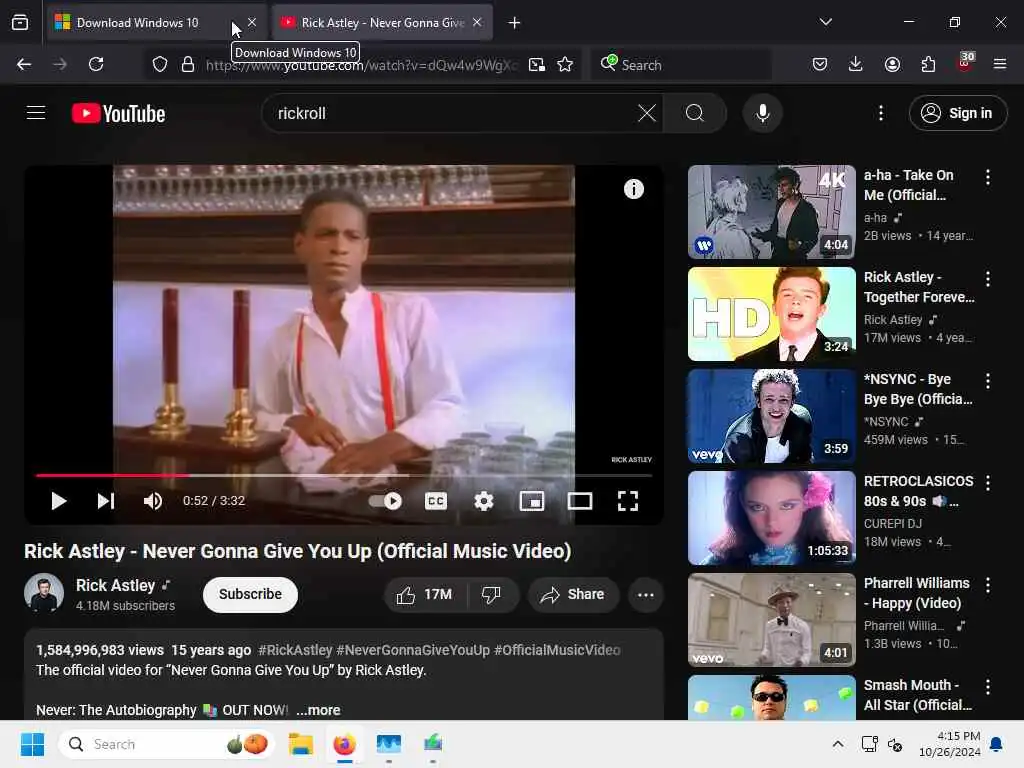Open NSYNC Bye Bye Bye thumbnail
The height and width of the screenshot is (768, 1024).
(771, 416)
